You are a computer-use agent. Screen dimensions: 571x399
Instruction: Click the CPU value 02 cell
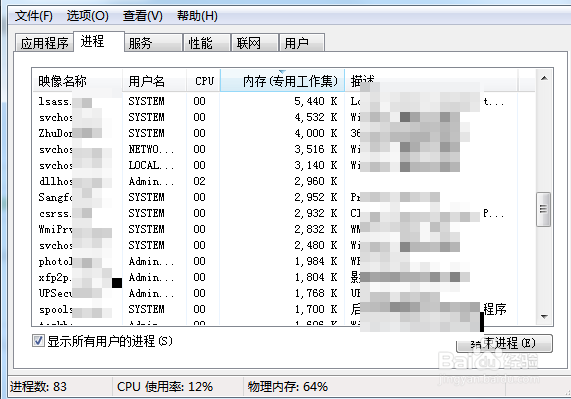[x=200, y=181]
